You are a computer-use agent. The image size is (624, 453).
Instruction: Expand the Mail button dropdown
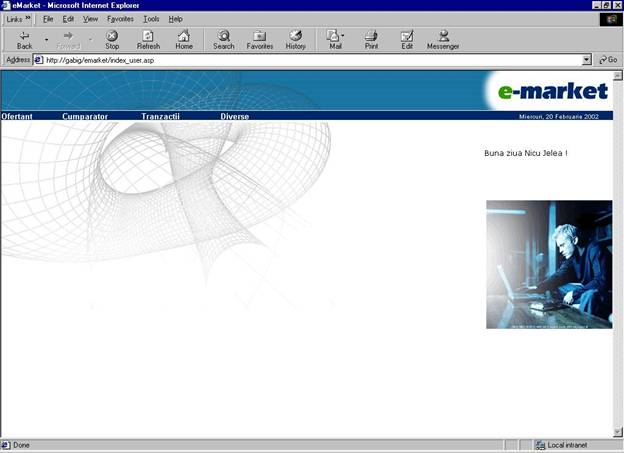[343, 37]
